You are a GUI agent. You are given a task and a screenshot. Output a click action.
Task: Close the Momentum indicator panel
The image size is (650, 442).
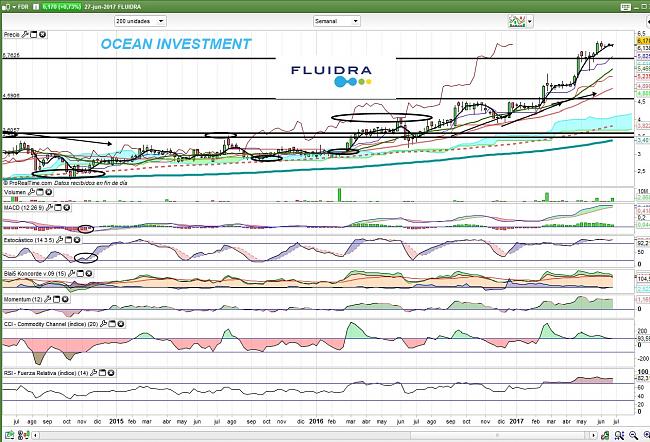point(65,299)
